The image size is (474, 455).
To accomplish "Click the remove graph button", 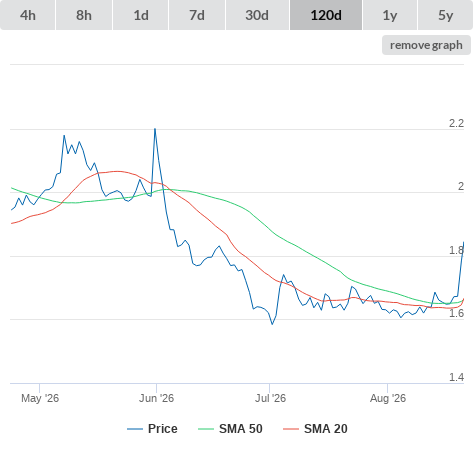I will [x=426, y=45].
